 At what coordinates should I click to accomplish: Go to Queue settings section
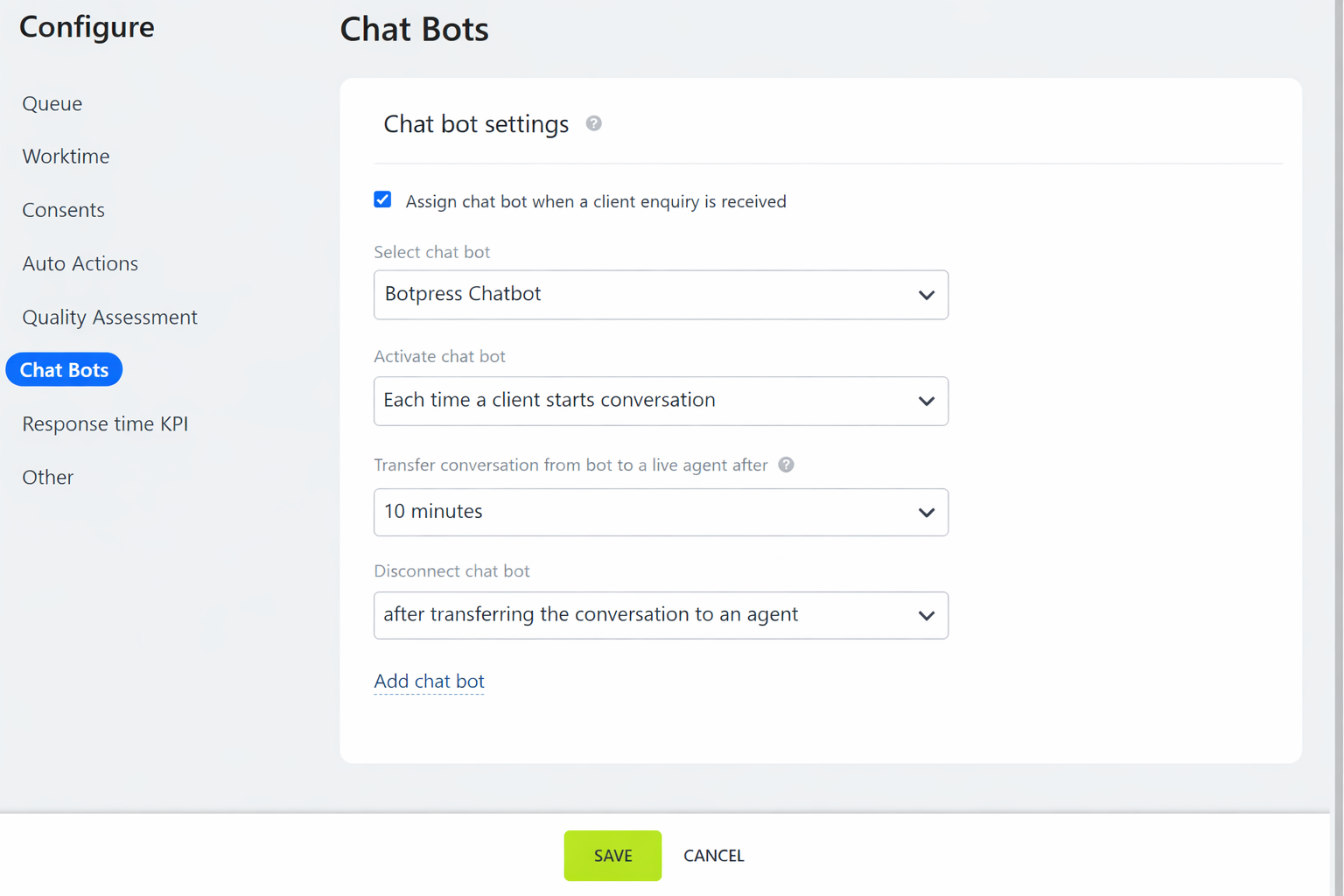(x=52, y=103)
